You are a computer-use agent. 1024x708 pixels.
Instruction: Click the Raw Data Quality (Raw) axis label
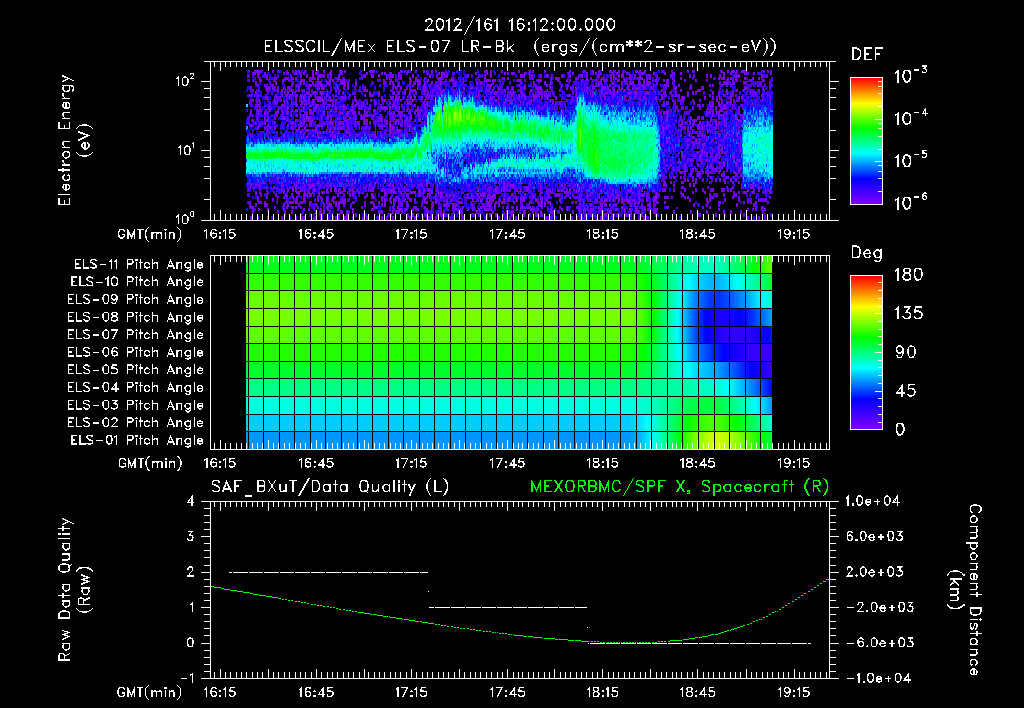(x=74, y=589)
